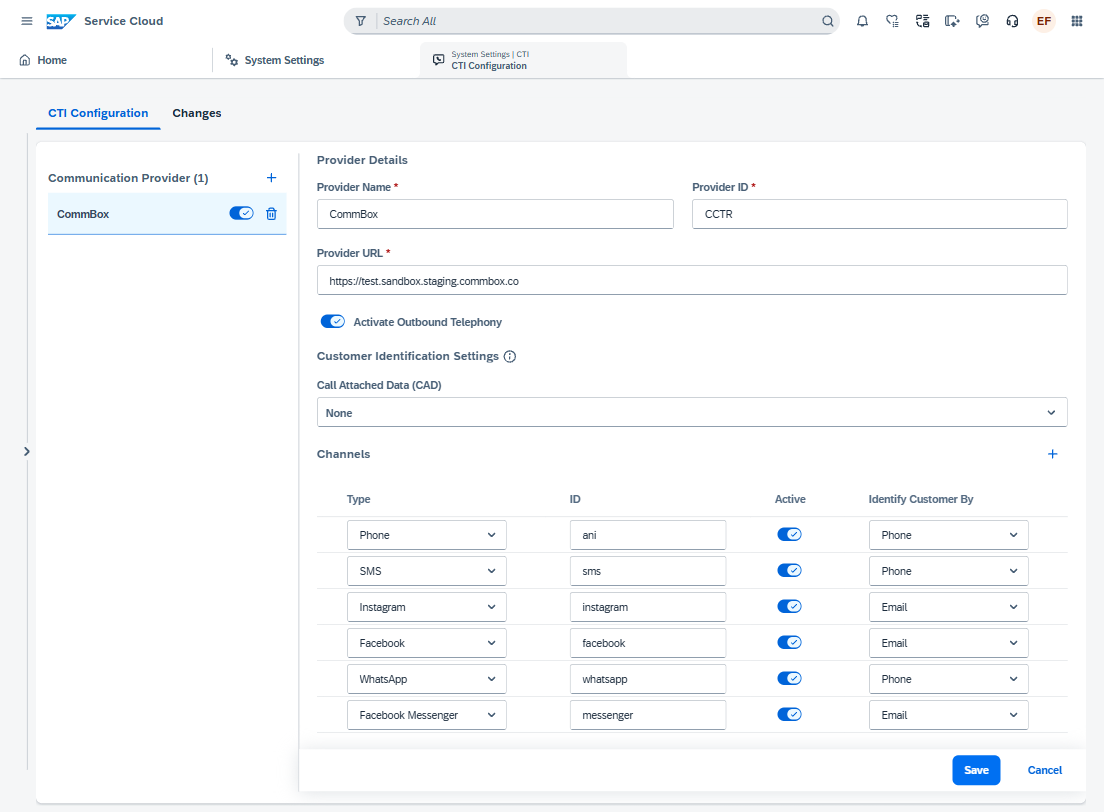Open the hamburger navigation menu

[27, 21]
